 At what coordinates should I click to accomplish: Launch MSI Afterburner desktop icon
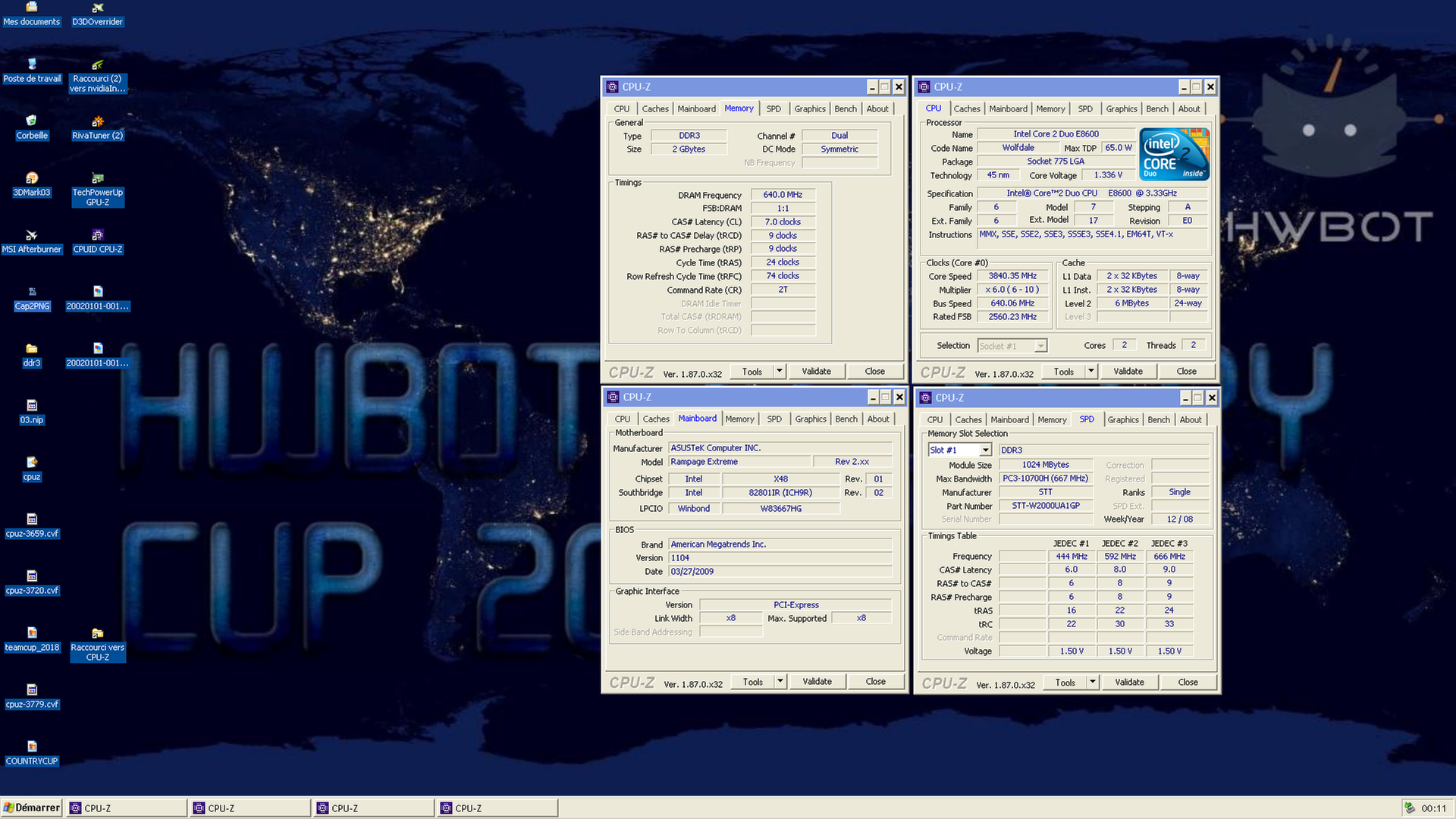click(x=31, y=241)
